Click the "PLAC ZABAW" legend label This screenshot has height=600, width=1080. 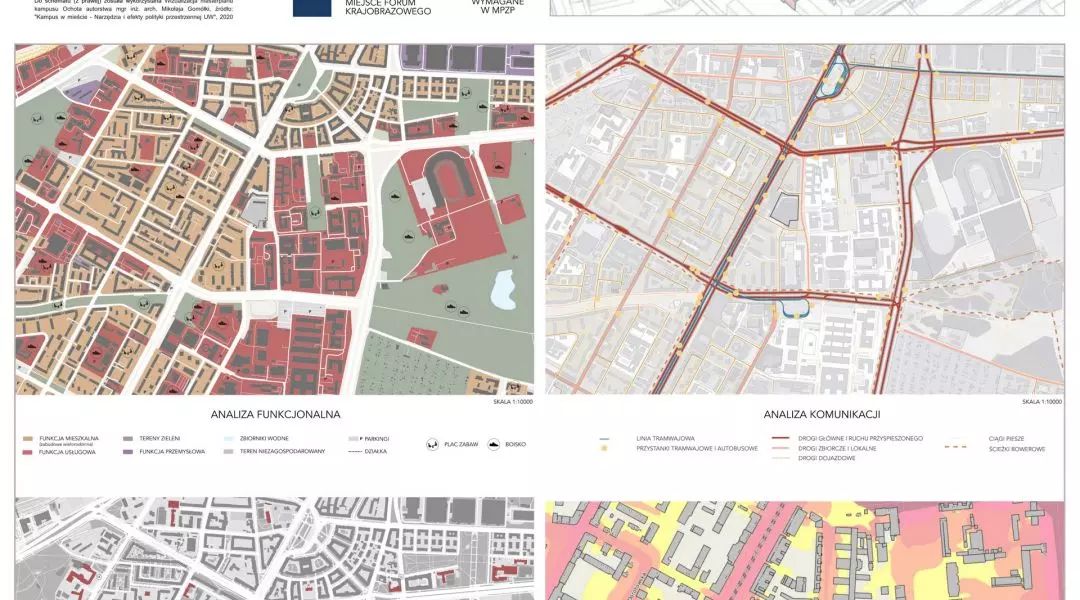(461, 444)
